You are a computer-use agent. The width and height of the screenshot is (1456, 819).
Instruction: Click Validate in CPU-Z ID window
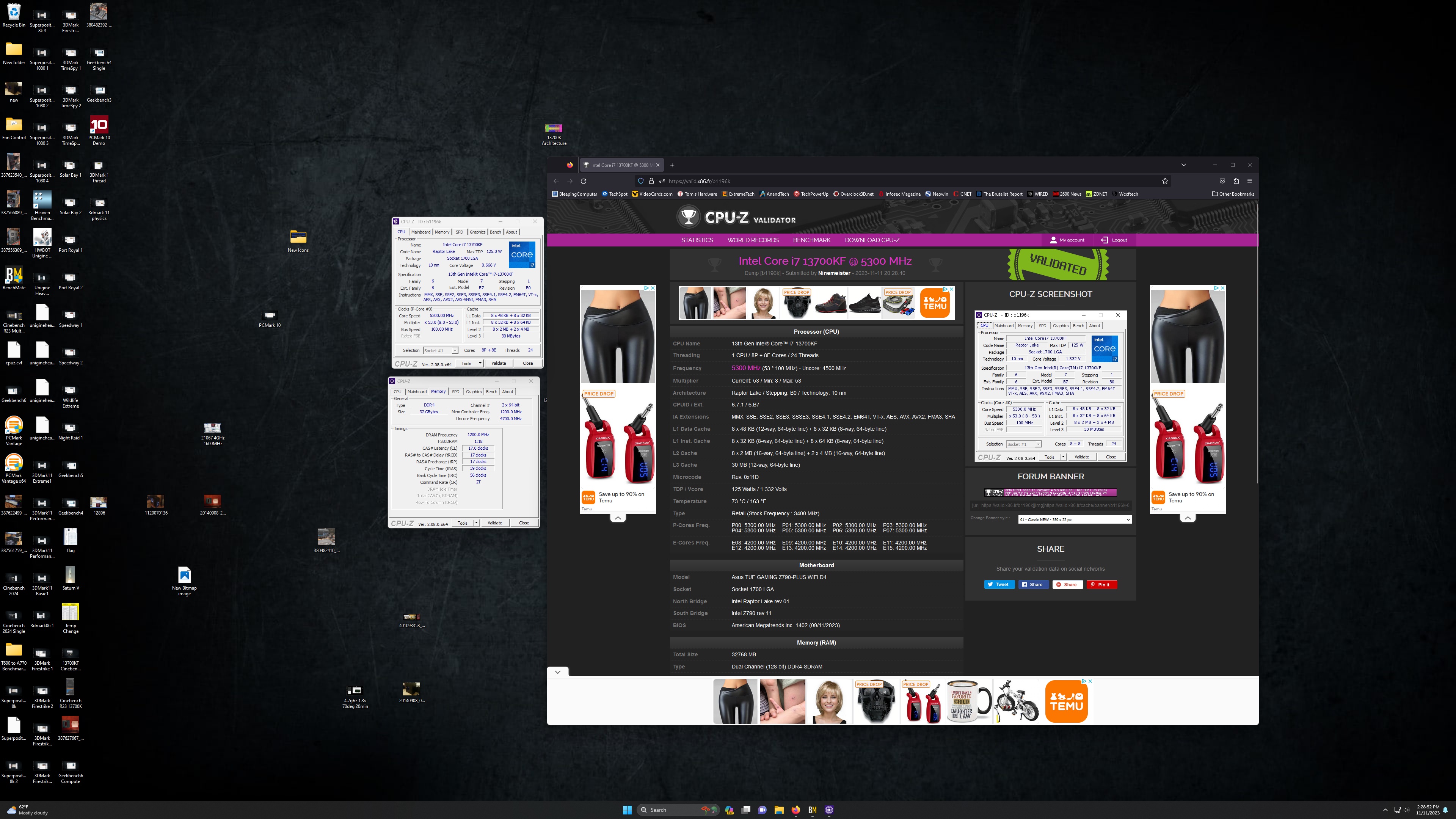tap(499, 363)
